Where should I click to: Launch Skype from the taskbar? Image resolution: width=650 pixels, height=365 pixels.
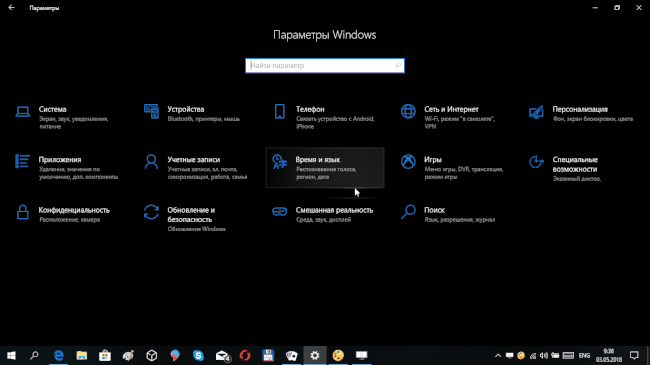tap(198, 355)
